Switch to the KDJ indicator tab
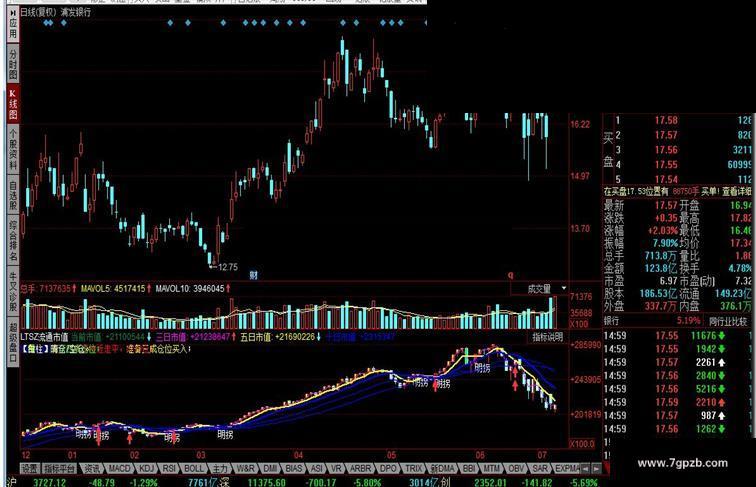The width and height of the screenshot is (756, 487). (146, 468)
